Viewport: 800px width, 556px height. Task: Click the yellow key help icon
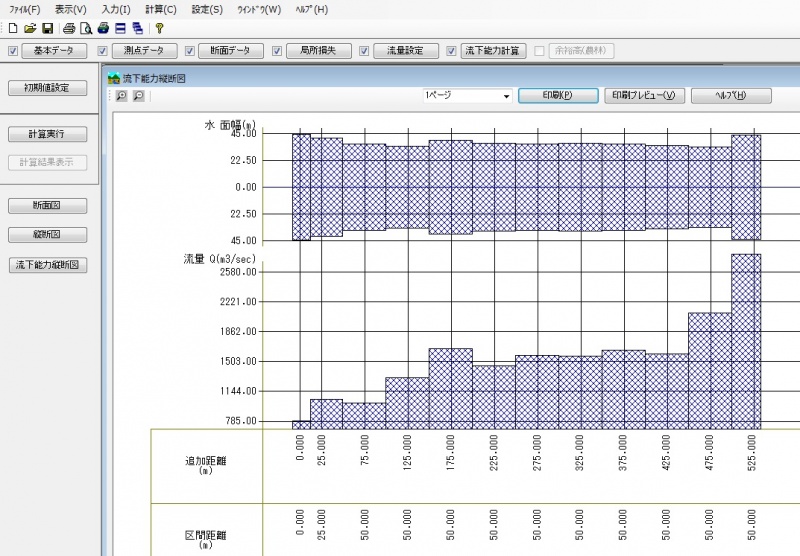159,29
